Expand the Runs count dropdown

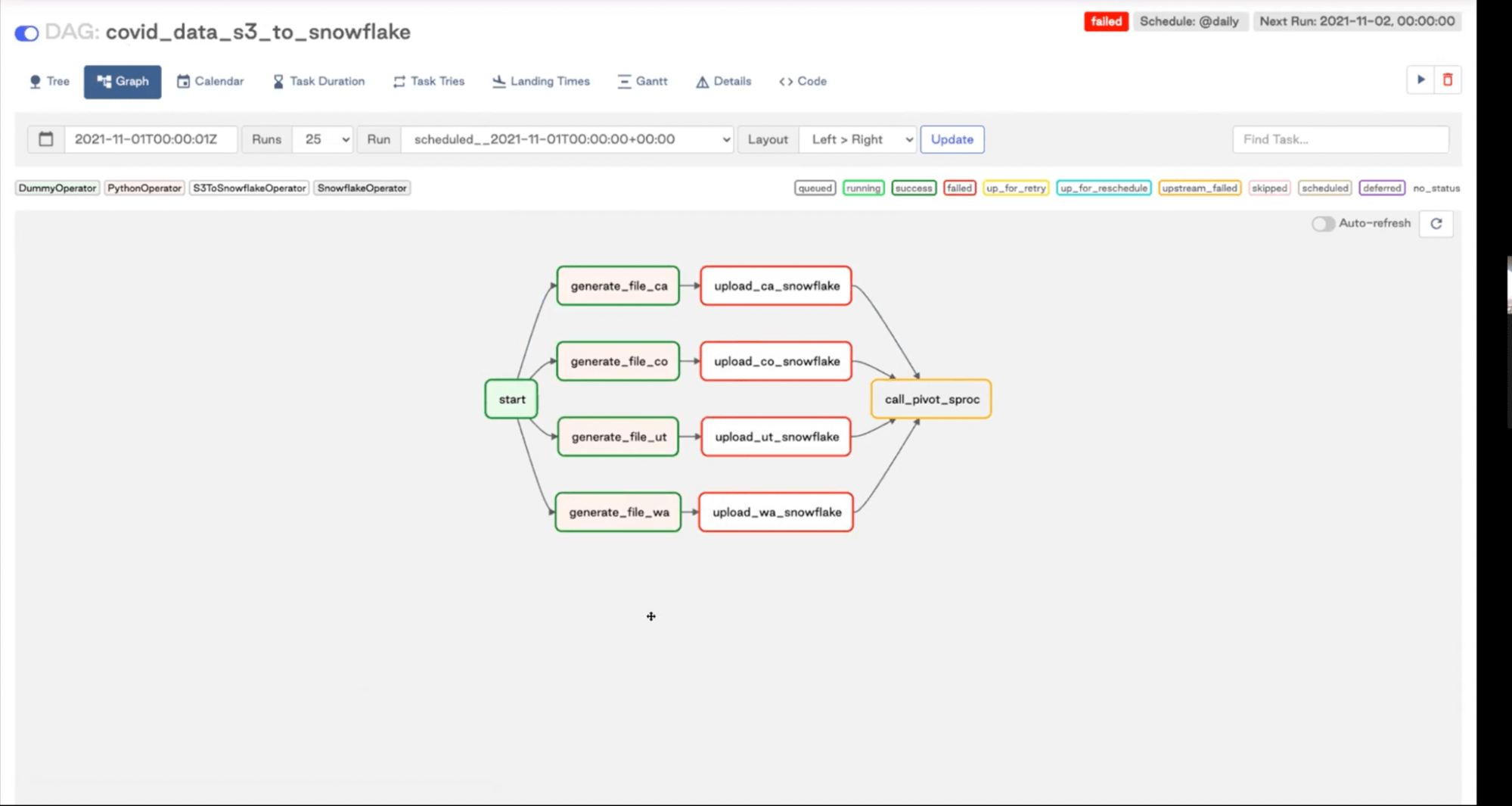(x=323, y=139)
